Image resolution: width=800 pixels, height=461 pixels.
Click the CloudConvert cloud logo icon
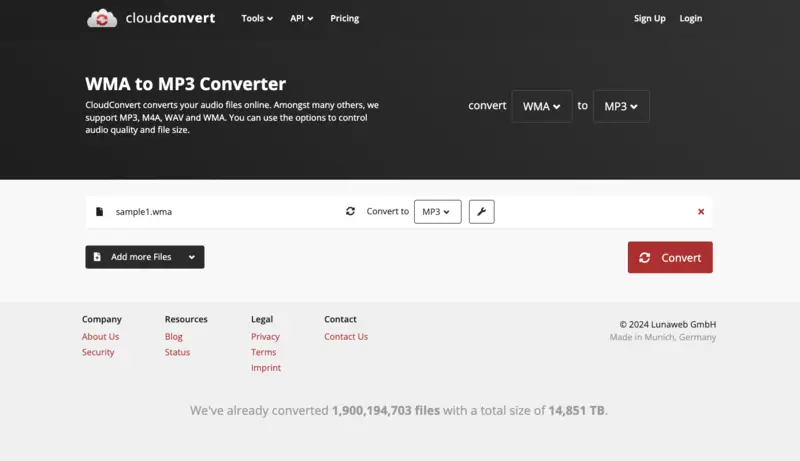(x=102, y=18)
